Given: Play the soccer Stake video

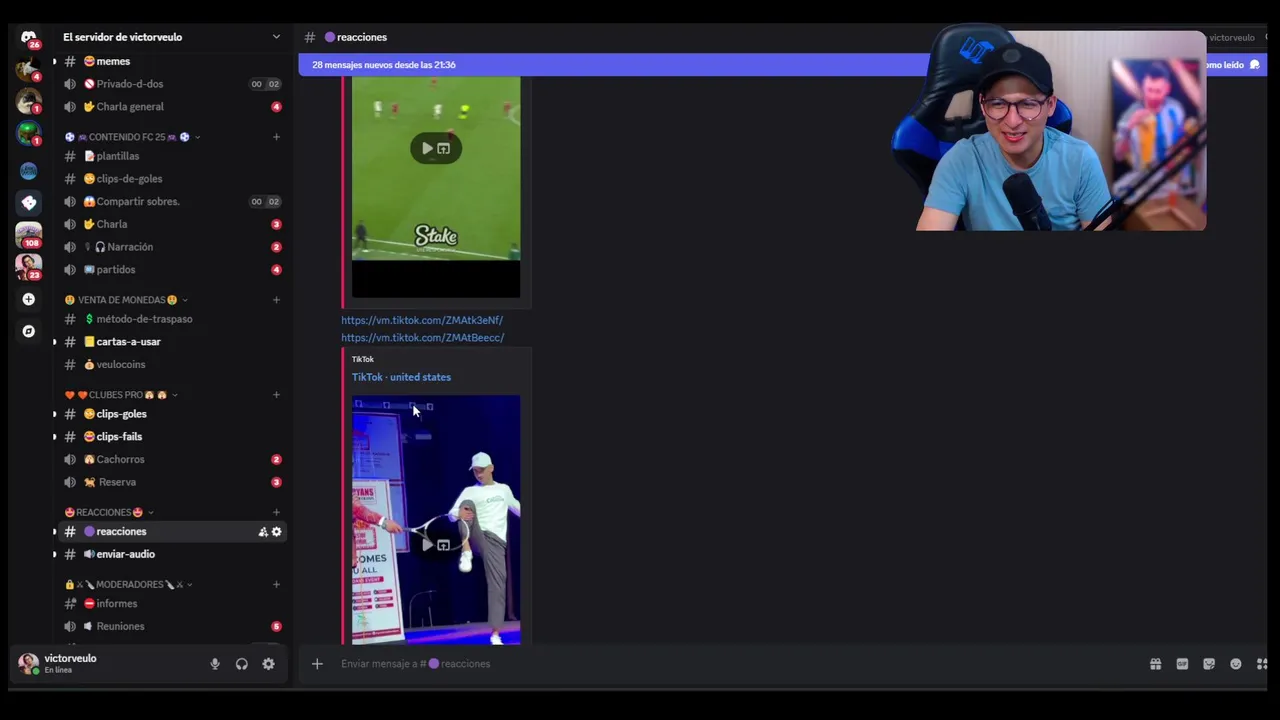Looking at the screenshot, I should [427, 148].
